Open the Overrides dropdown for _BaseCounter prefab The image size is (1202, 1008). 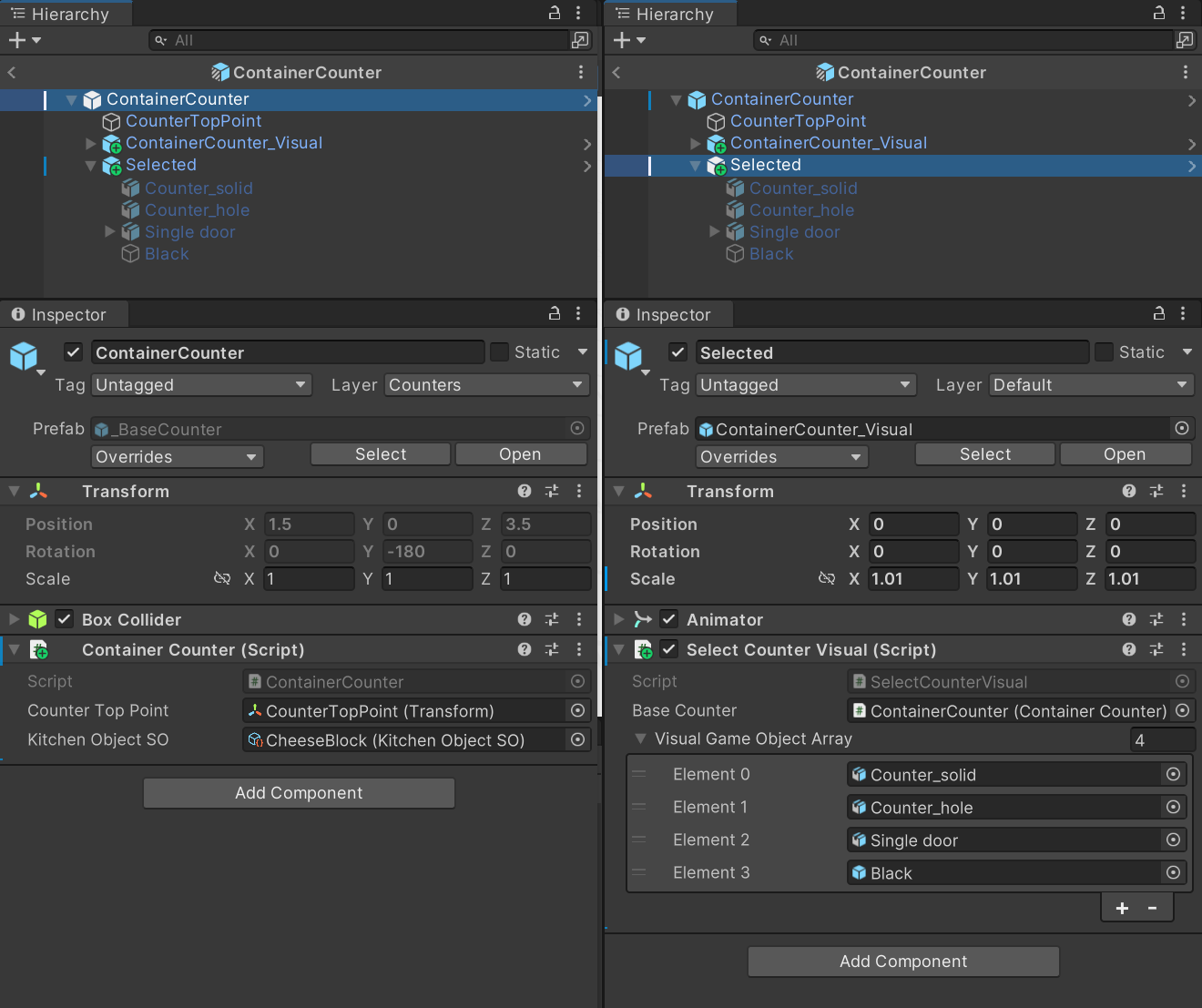tap(177, 456)
